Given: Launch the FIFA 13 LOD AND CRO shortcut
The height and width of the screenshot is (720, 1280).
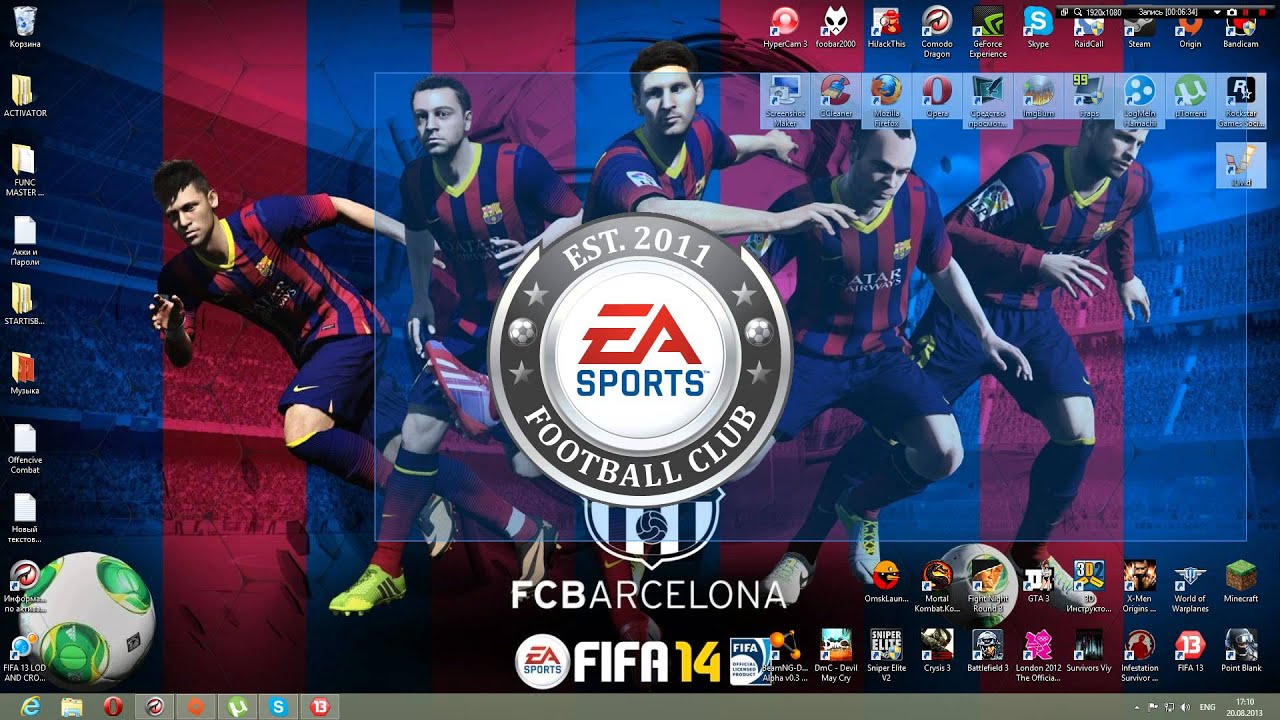Looking at the screenshot, I should 25,655.
